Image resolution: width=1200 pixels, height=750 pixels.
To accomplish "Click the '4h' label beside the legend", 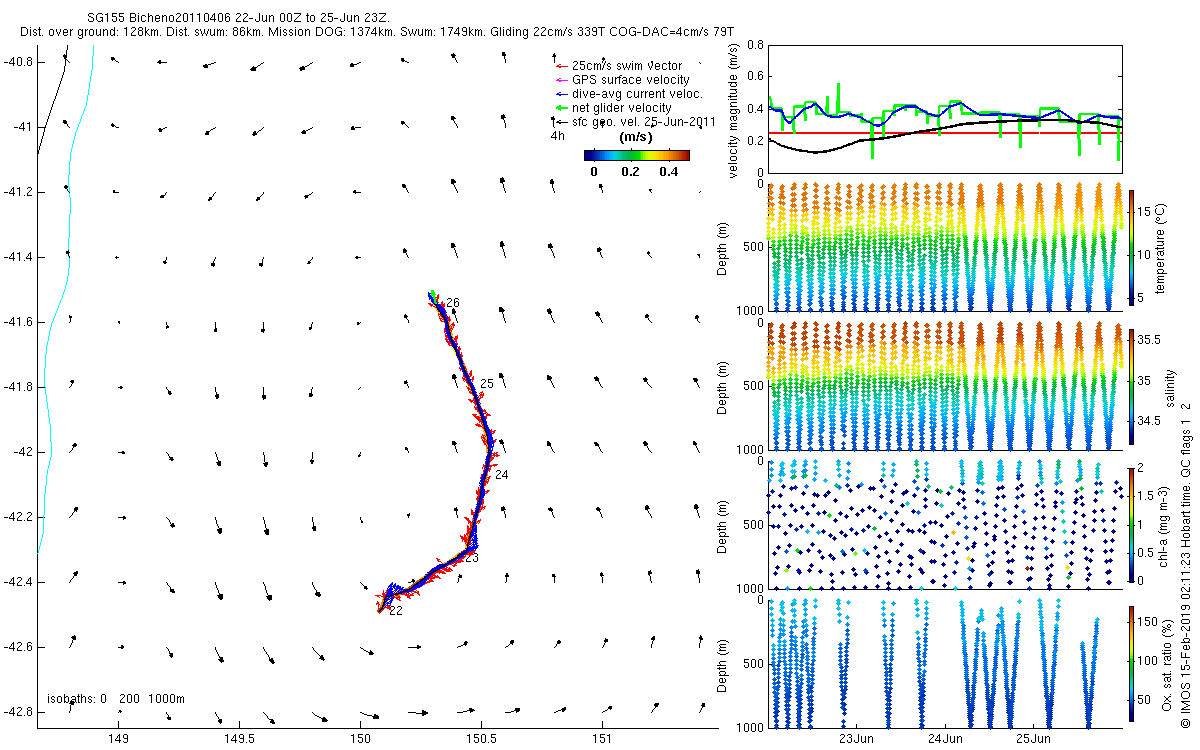I will [558, 136].
